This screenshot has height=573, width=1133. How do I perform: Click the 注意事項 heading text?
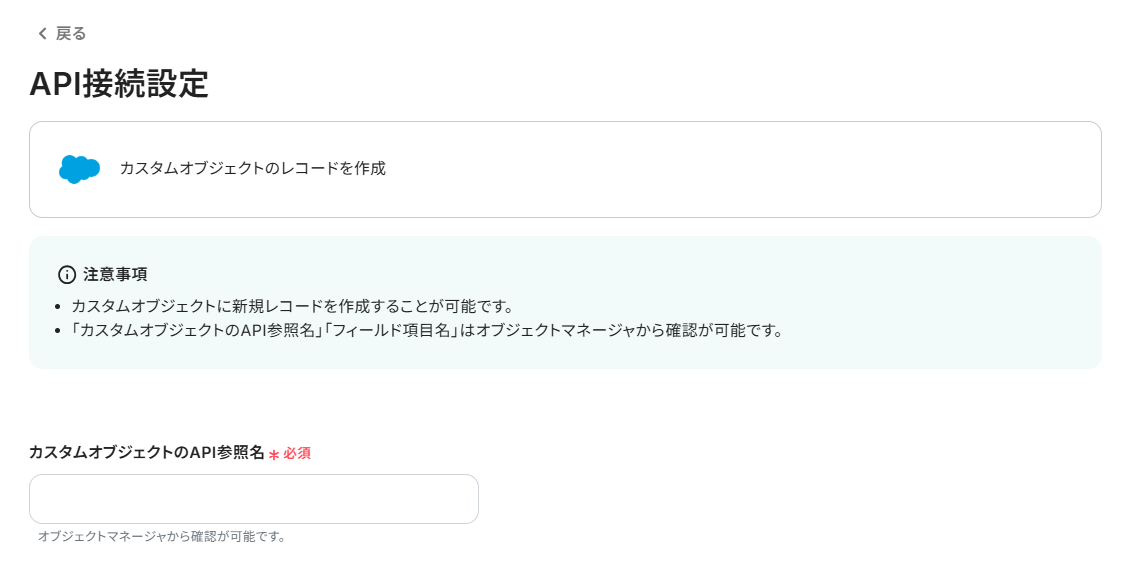coord(116,274)
